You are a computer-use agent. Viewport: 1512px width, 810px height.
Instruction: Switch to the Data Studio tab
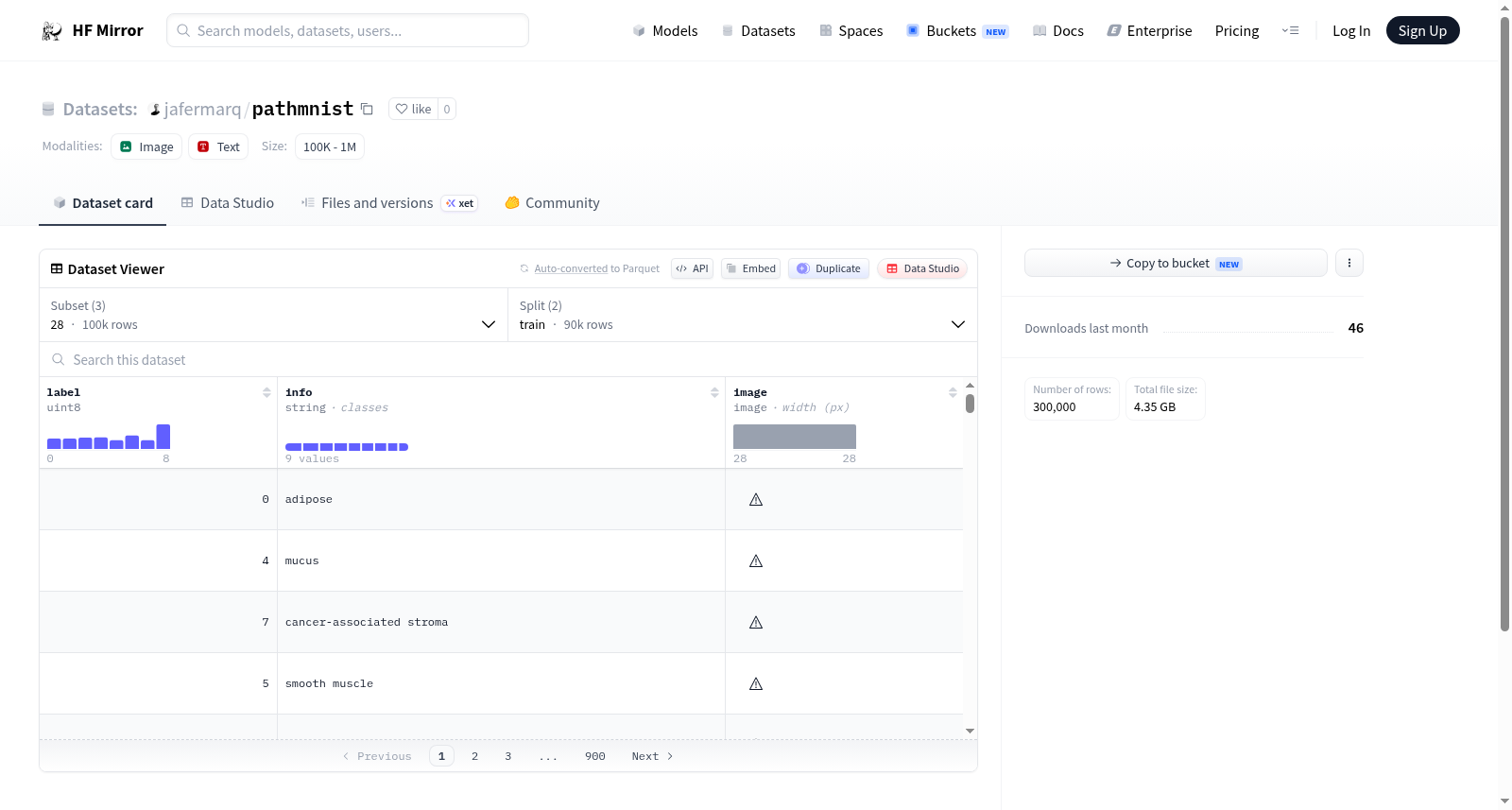(x=228, y=203)
